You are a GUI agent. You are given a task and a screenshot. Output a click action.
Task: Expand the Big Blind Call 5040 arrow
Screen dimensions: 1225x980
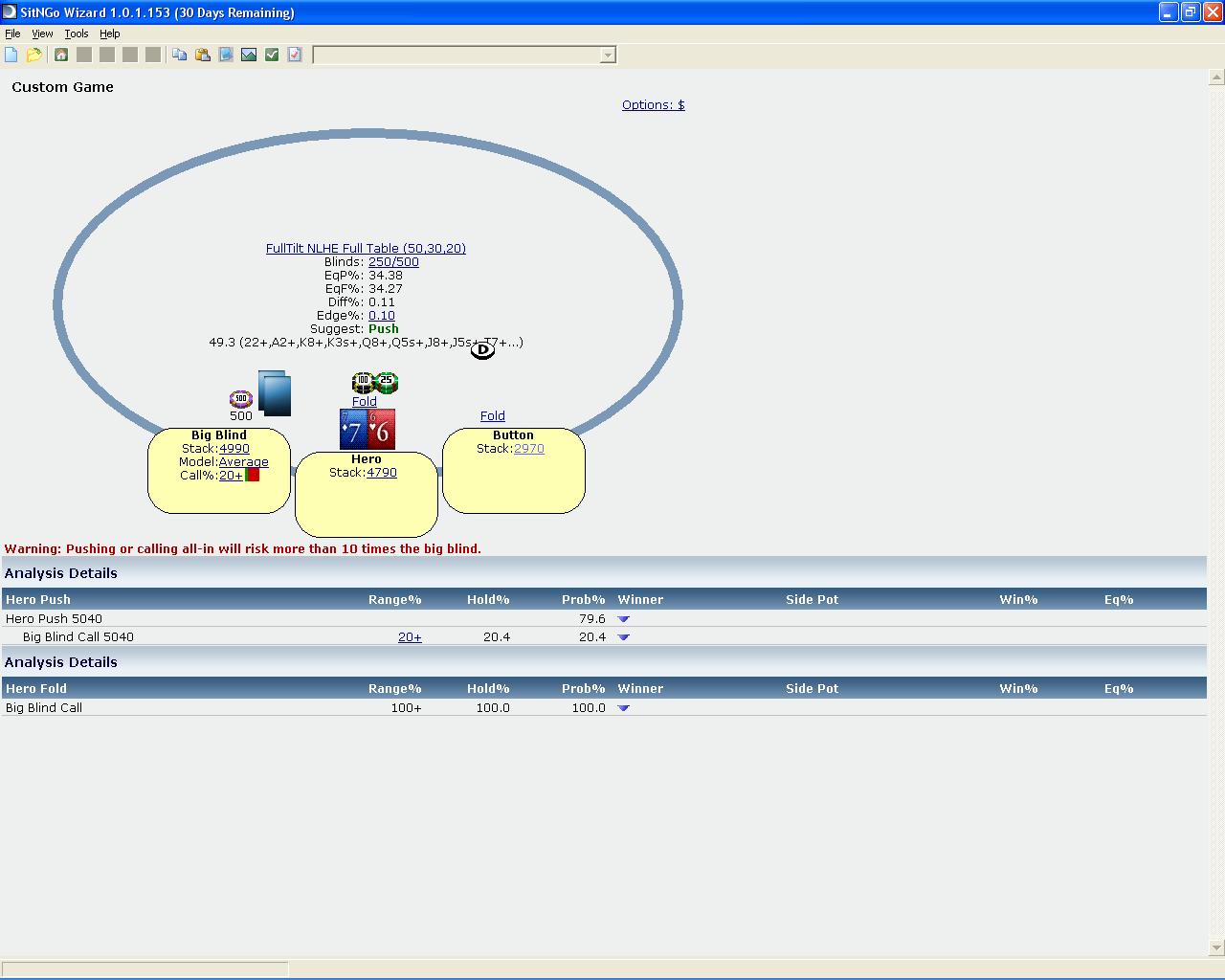pos(624,637)
